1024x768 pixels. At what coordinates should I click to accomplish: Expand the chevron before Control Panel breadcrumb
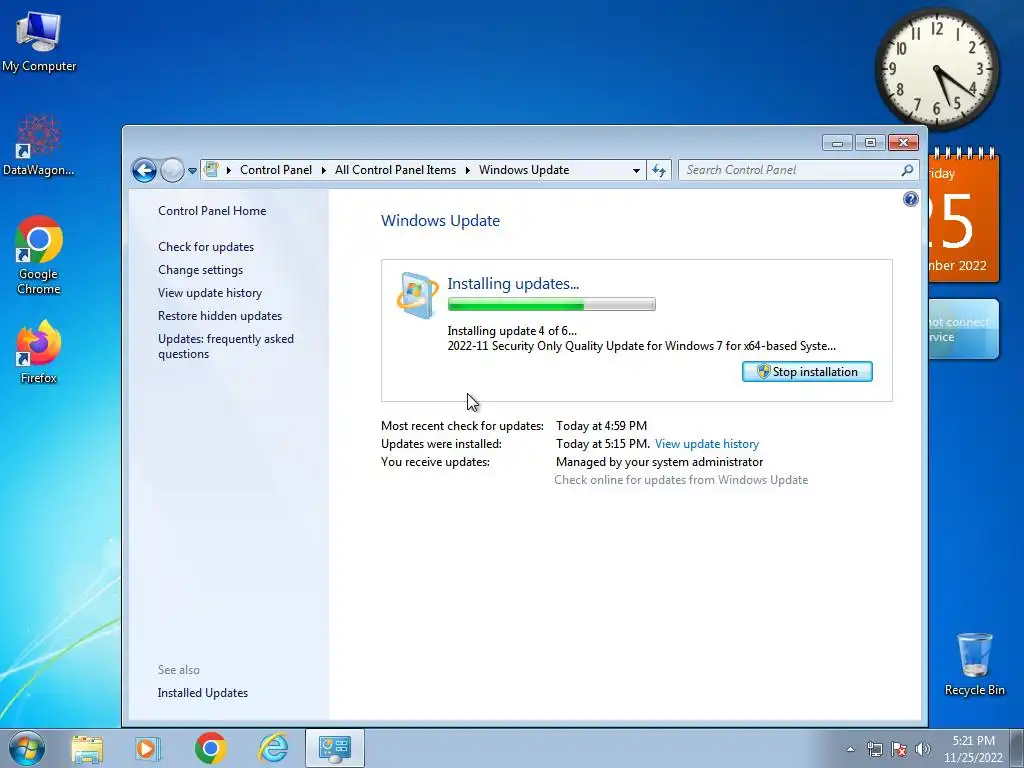229,170
